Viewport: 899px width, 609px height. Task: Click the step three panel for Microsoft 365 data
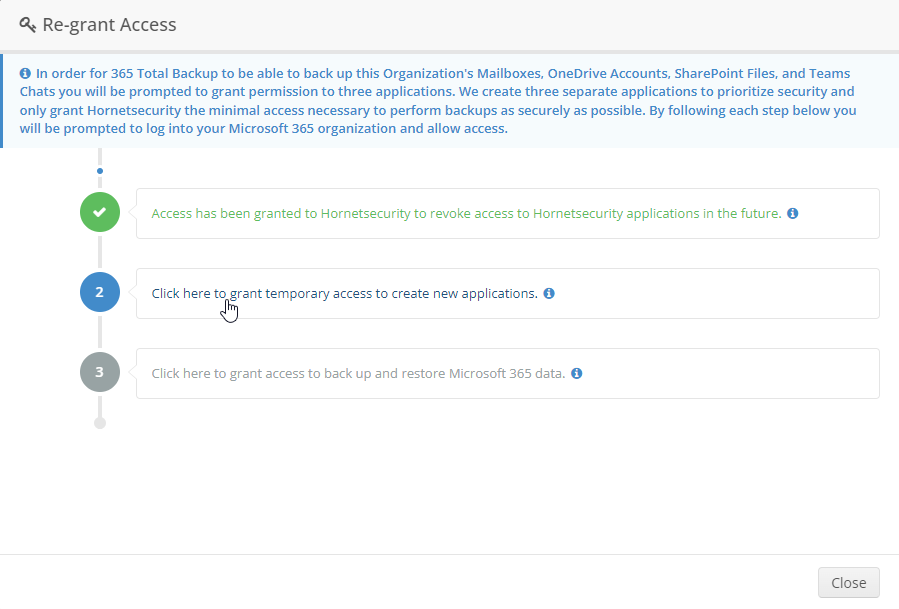click(x=700, y=372)
